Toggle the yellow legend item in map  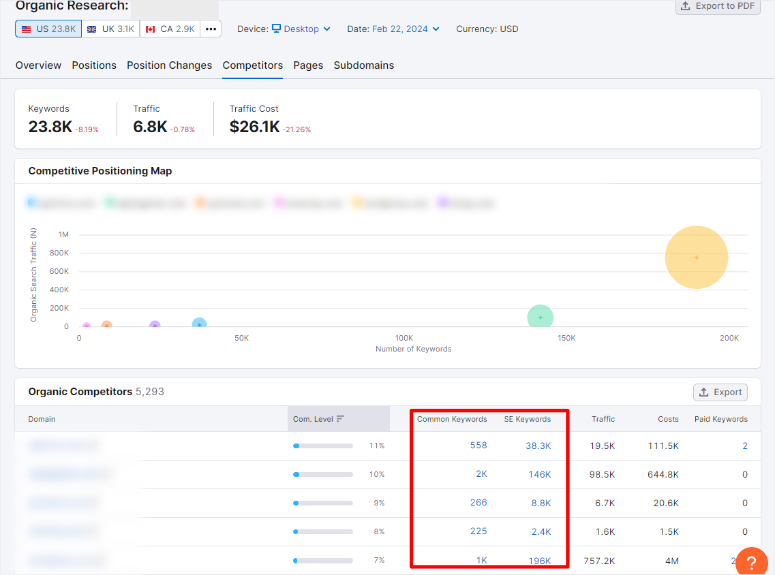[x=389, y=203]
